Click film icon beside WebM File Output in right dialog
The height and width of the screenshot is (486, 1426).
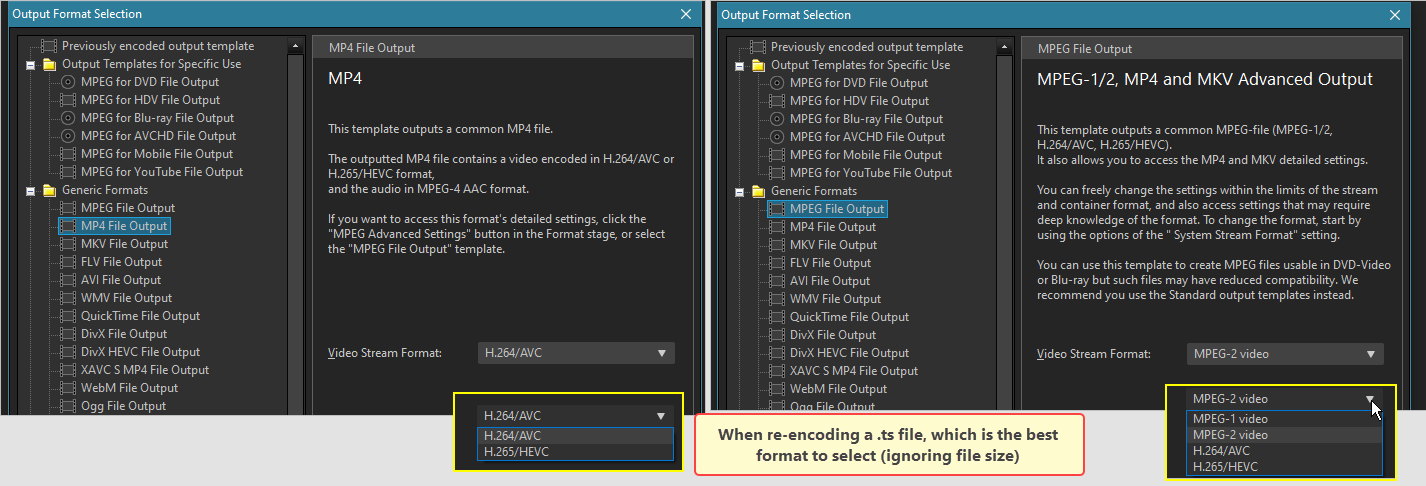777,389
